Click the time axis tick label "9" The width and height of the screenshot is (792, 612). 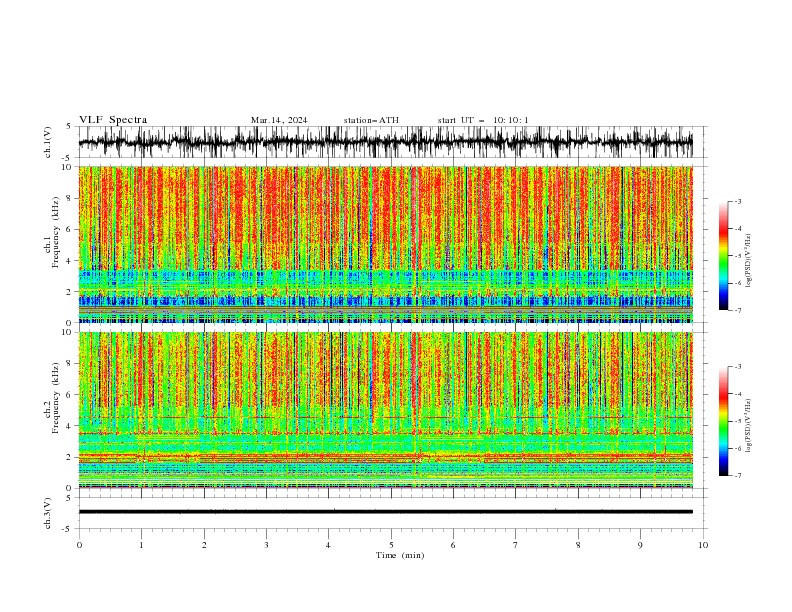pos(640,545)
